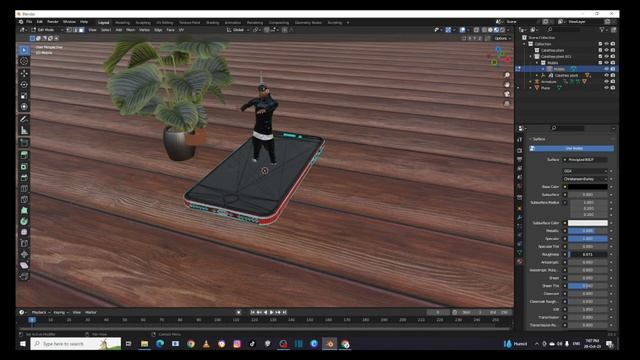Enable vertex select mode
This screenshot has height=360, width=640.
[69, 30]
